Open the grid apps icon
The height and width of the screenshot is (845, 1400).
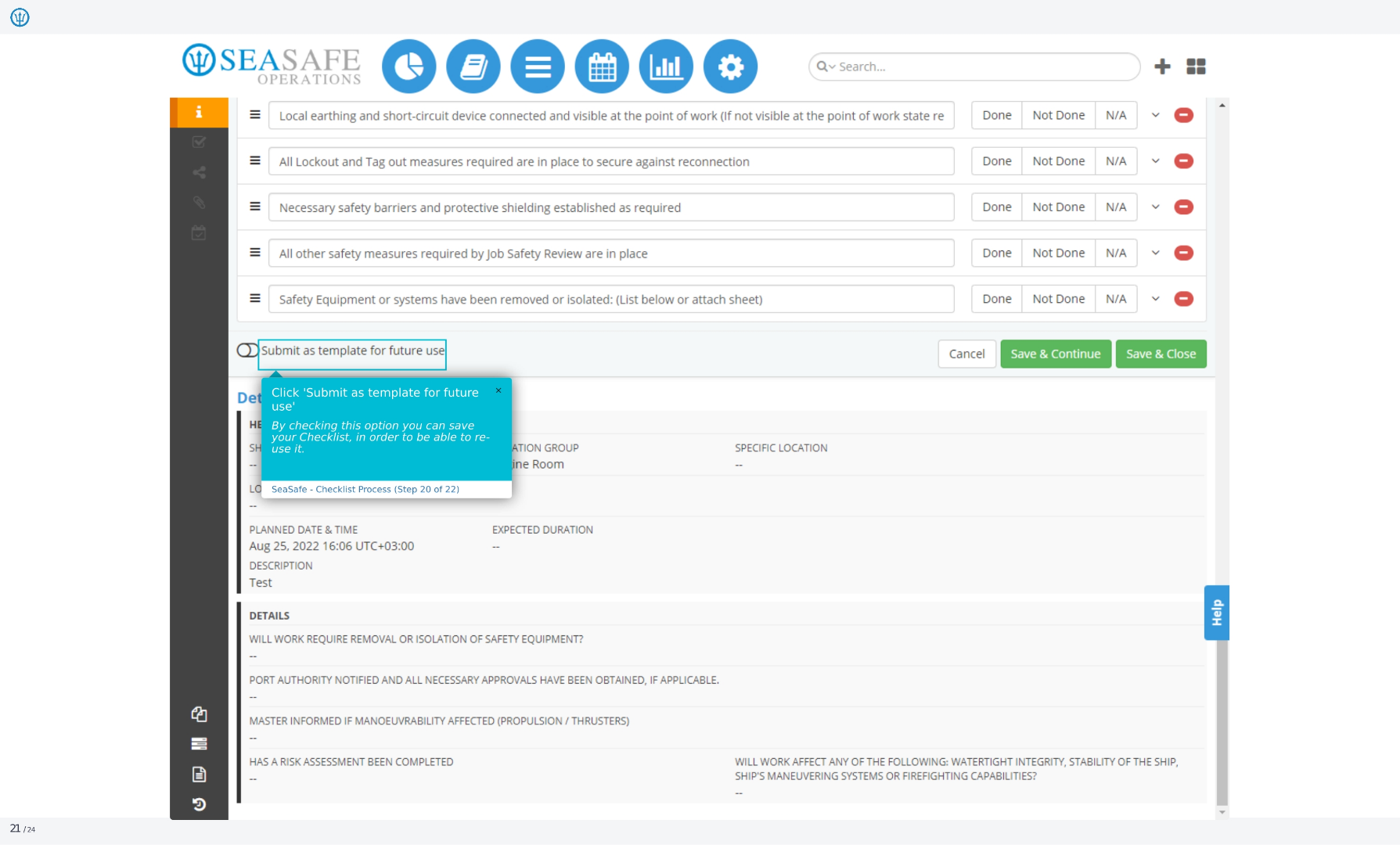tap(1196, 67)
